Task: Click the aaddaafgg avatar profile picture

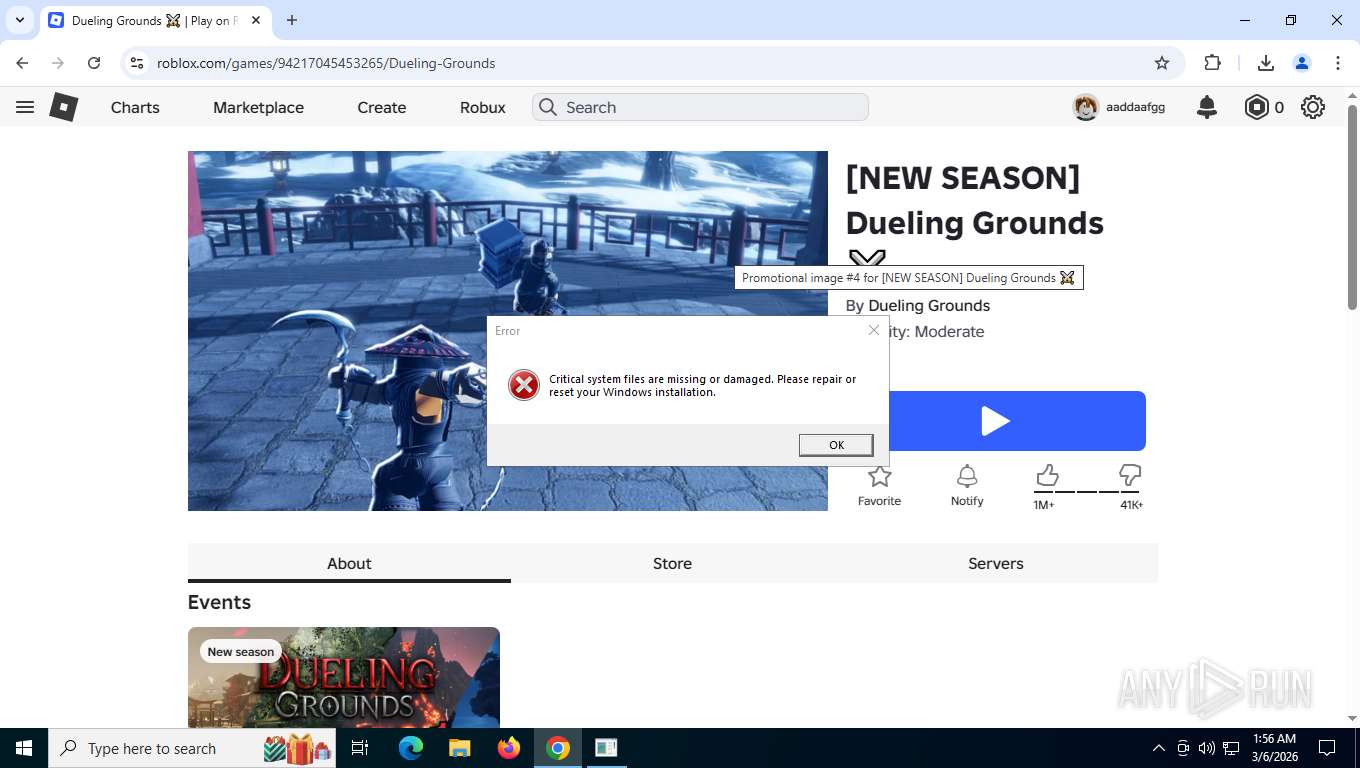Action: (1086, 107)
